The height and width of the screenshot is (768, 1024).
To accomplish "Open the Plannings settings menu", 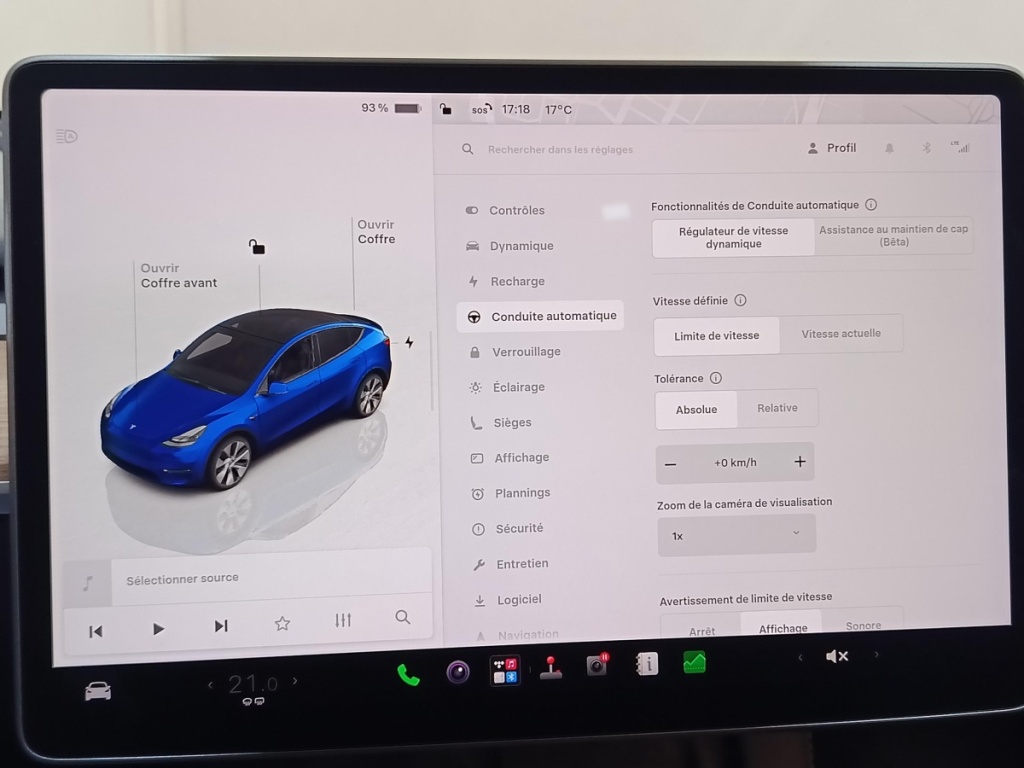I will (x=511, y=493).
